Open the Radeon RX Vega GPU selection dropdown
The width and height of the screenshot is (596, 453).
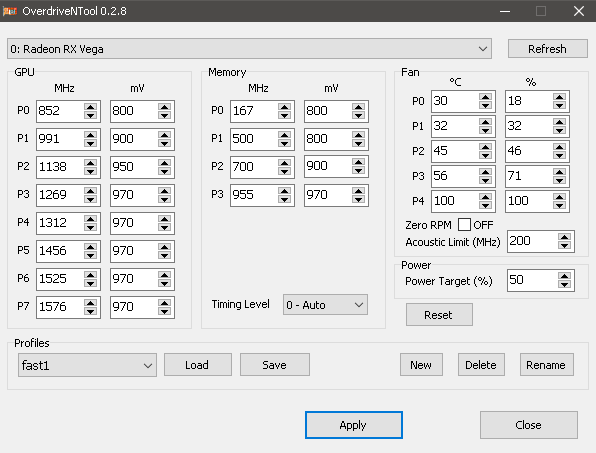click(249, 49)
